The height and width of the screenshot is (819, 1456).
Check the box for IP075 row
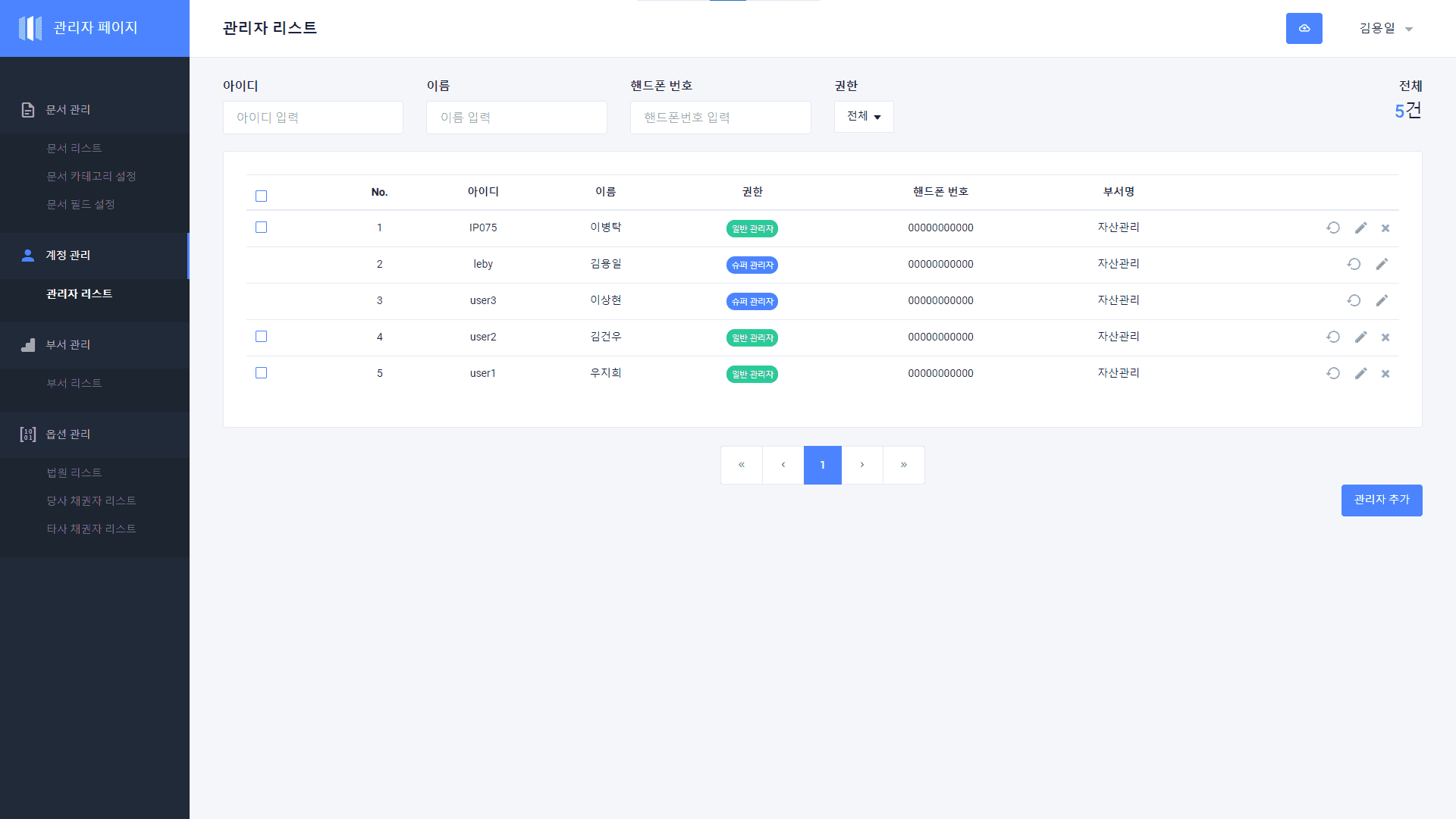click(x=262, y=227)
